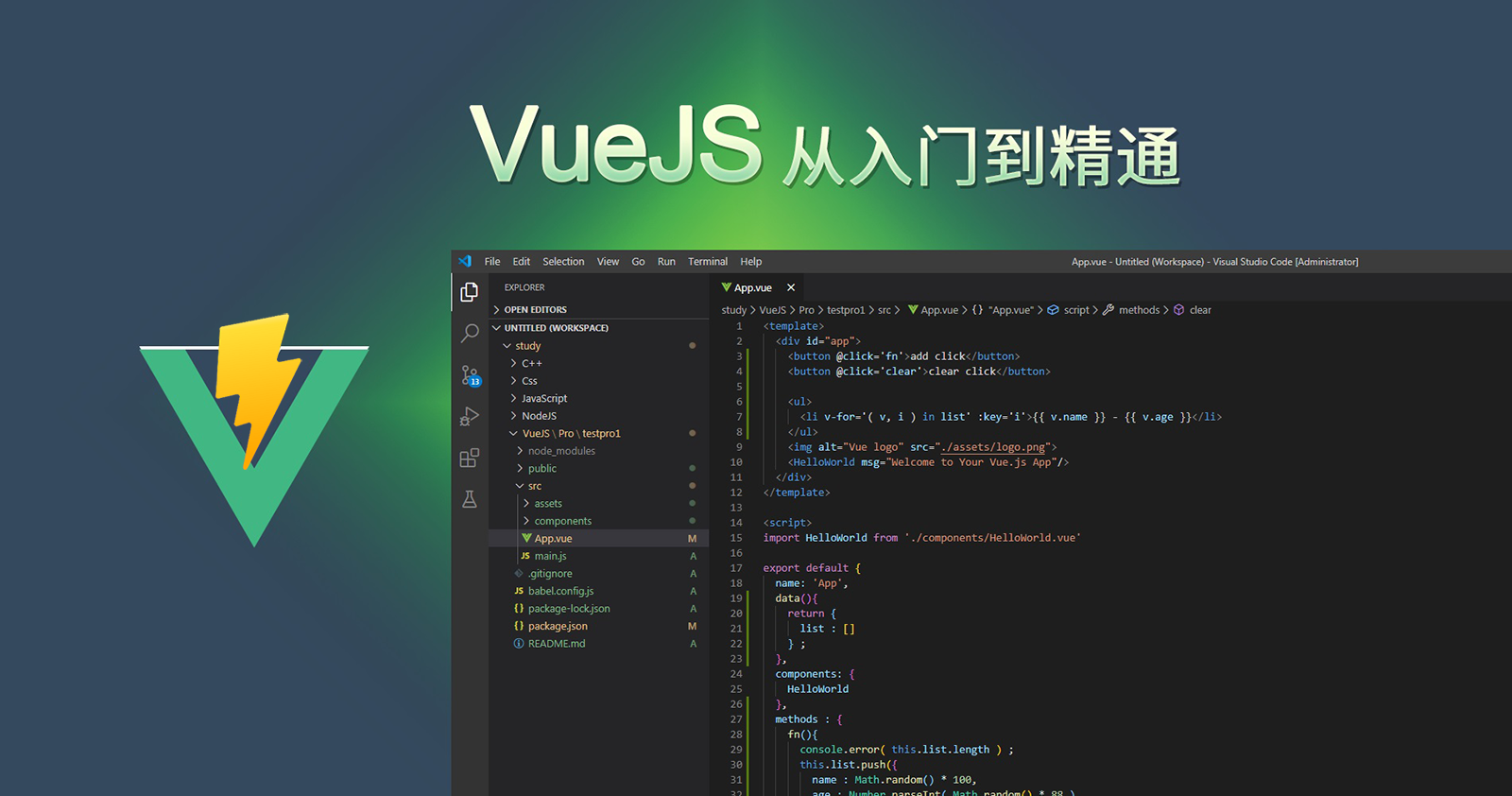
Task: Click line number 27 in the gutter
Action: 736,719
